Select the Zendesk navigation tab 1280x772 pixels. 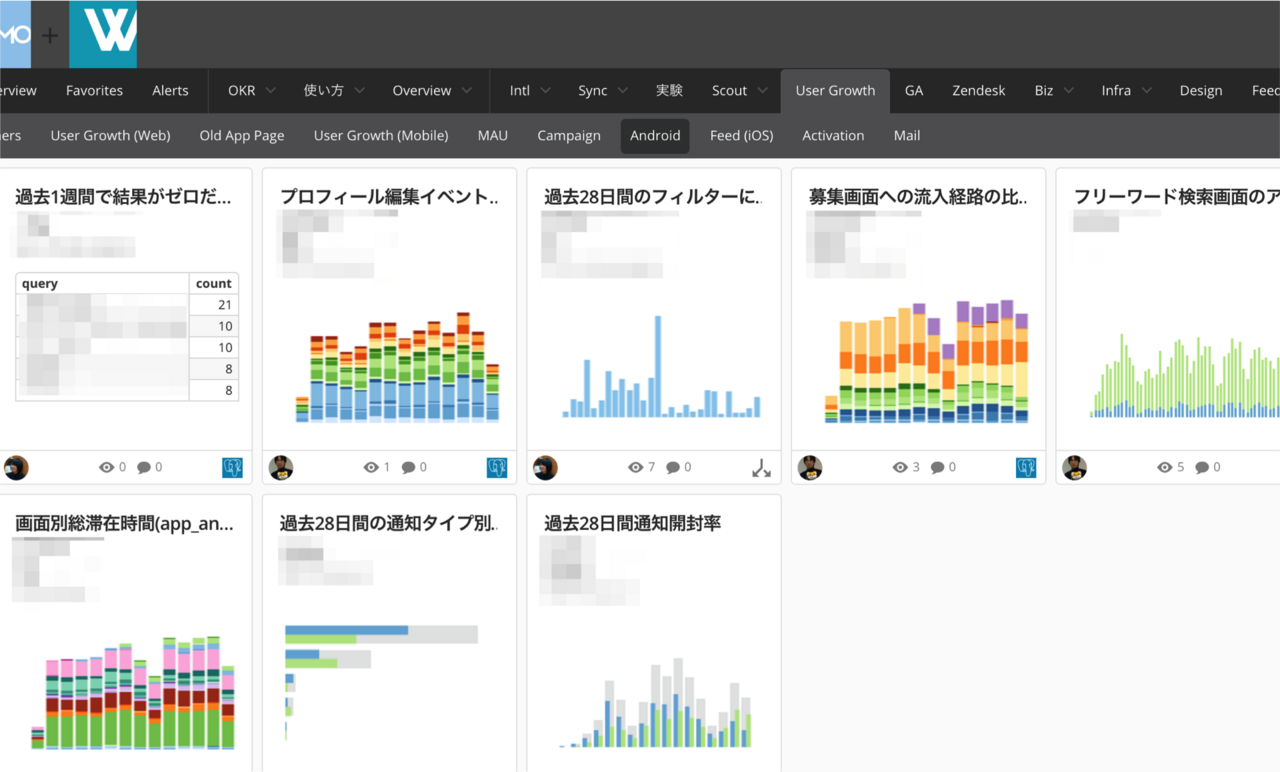[978, 90]
